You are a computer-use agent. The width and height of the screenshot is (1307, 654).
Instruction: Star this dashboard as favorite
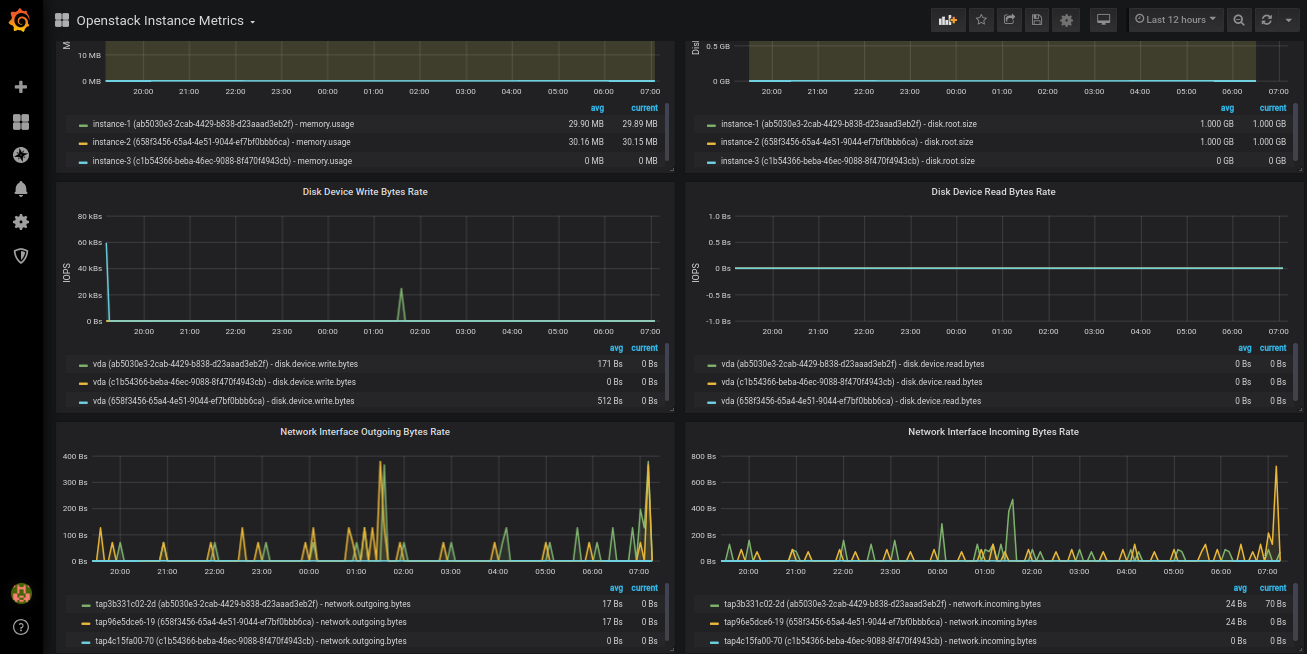[981, 20]
